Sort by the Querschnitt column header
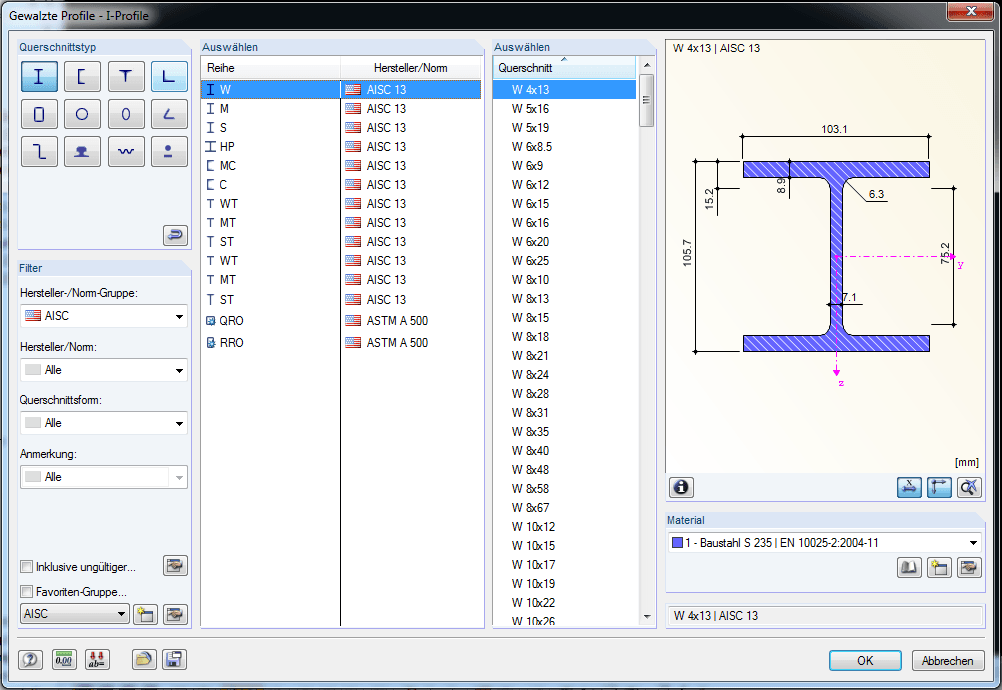The image size is (1002, 690). (564, 68)
